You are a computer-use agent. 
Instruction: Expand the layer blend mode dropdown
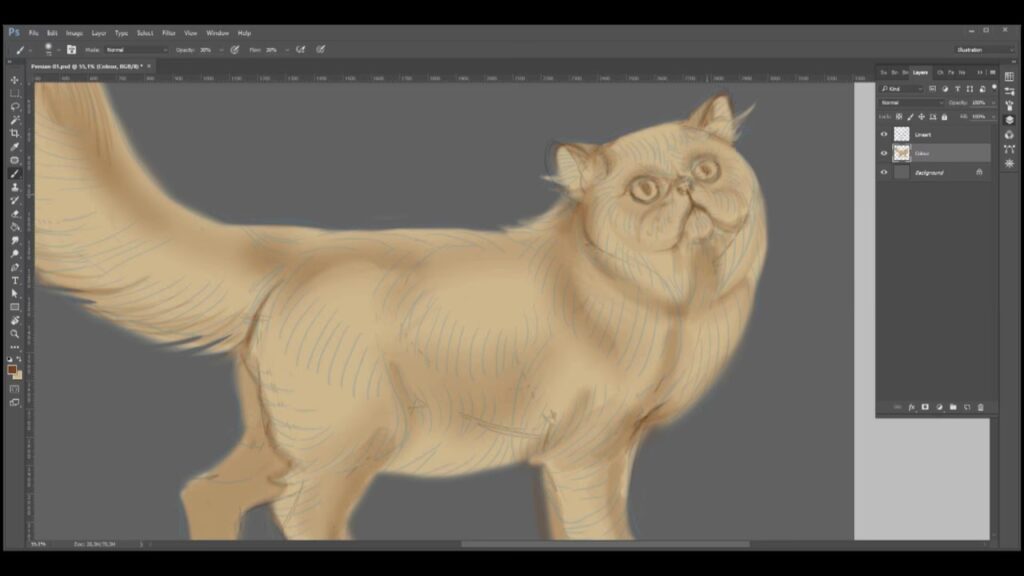tap(910, 102)
